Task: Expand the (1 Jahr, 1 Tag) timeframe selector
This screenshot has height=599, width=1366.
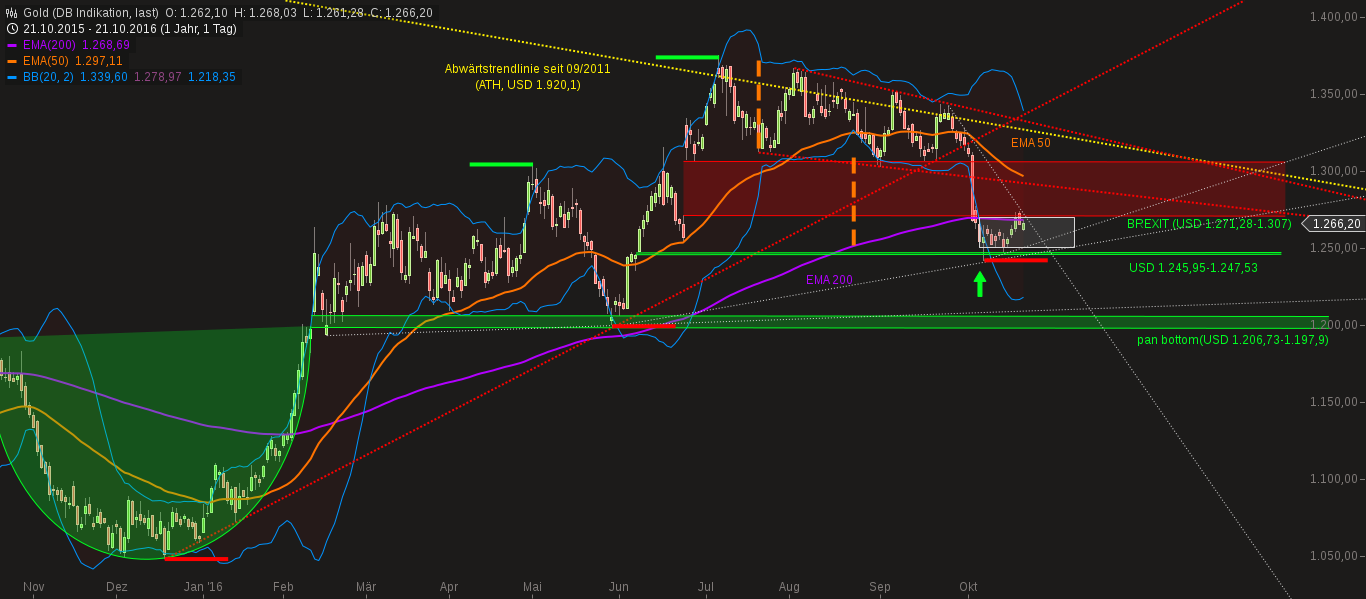Action: point(197,27)
